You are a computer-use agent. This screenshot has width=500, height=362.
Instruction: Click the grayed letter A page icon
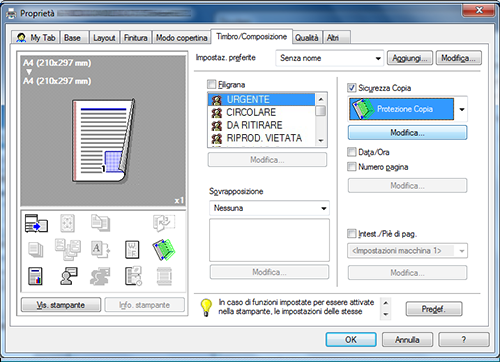100,250
